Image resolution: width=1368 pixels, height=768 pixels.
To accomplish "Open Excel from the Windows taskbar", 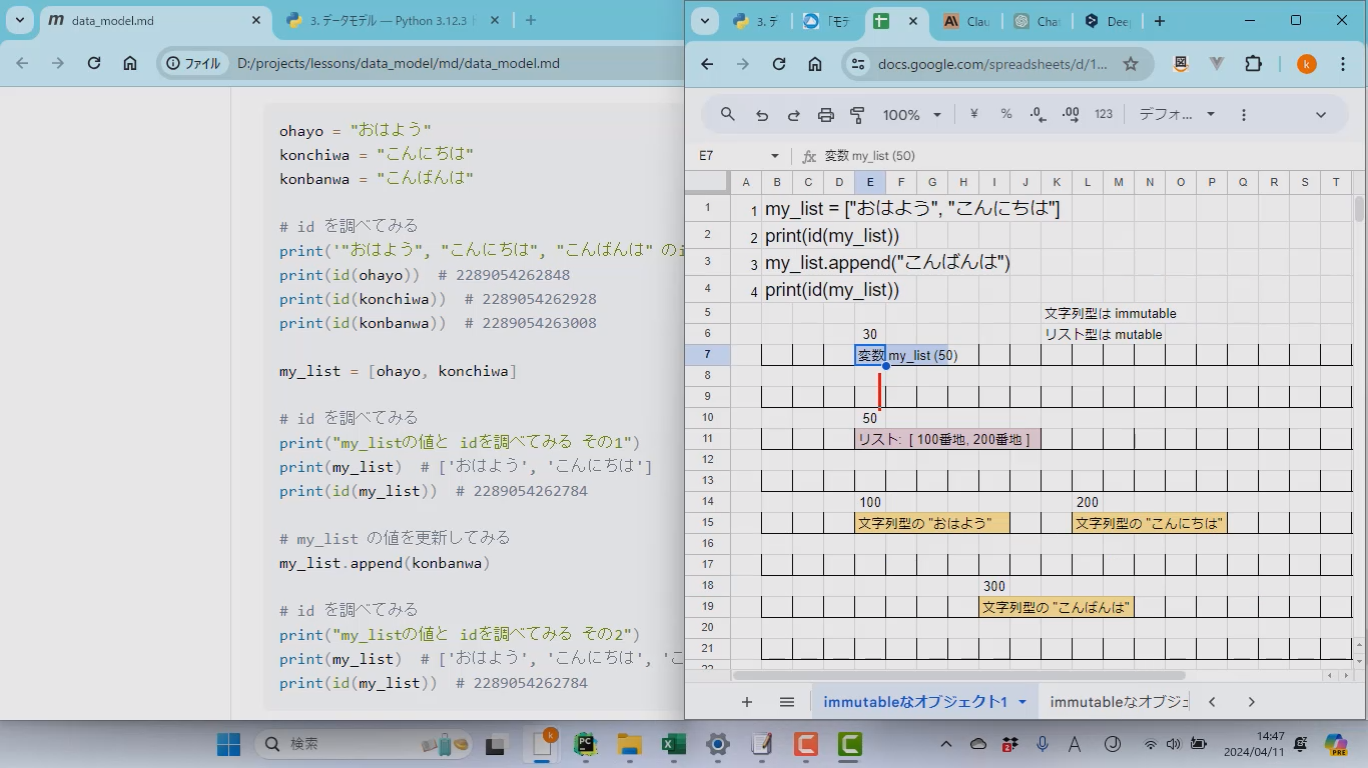I will [671, 744].
